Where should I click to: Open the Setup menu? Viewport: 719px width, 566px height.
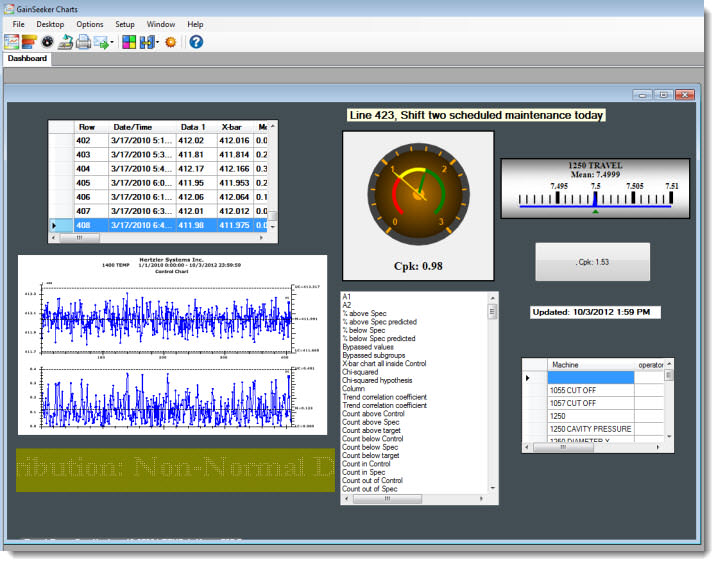coord(125,23)
